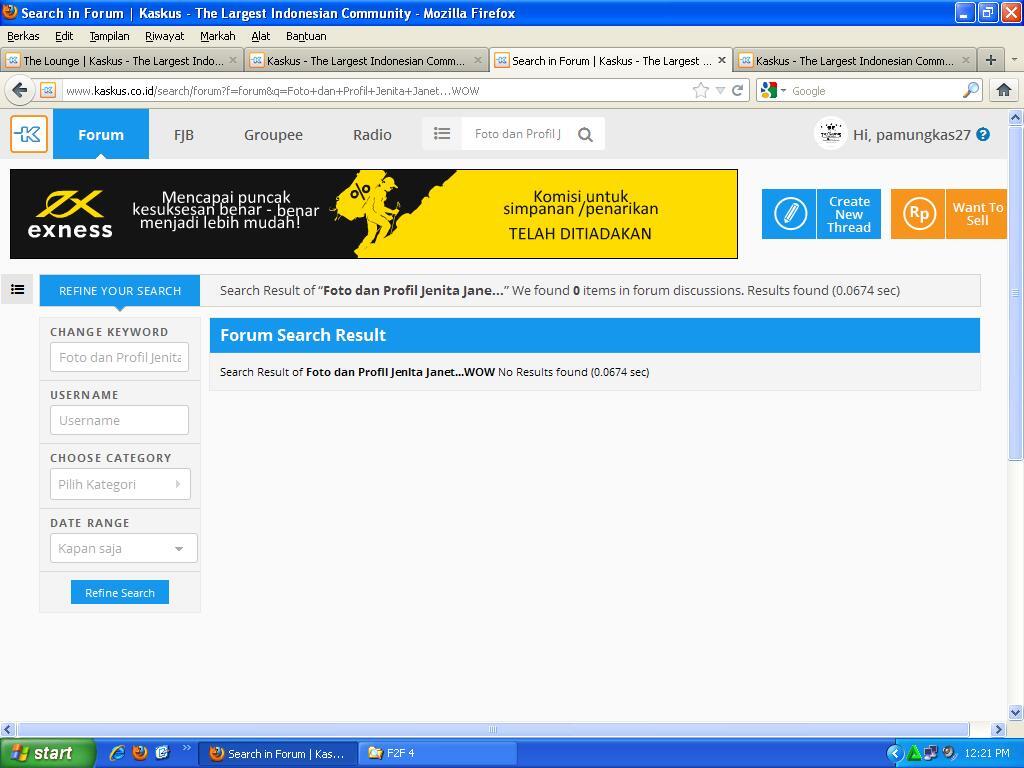This screenshot has height=768, width=1024.
Task: Open the Berkas menu
Action: [23, 36]
